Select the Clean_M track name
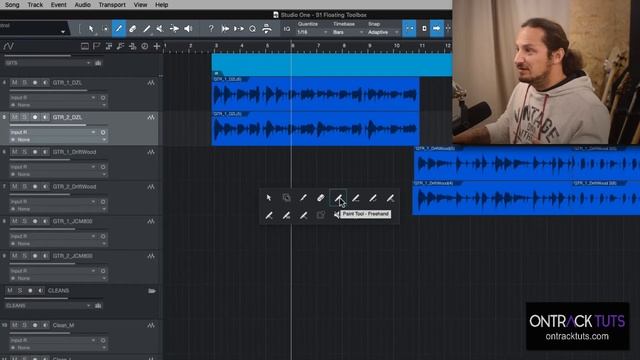 63,325
